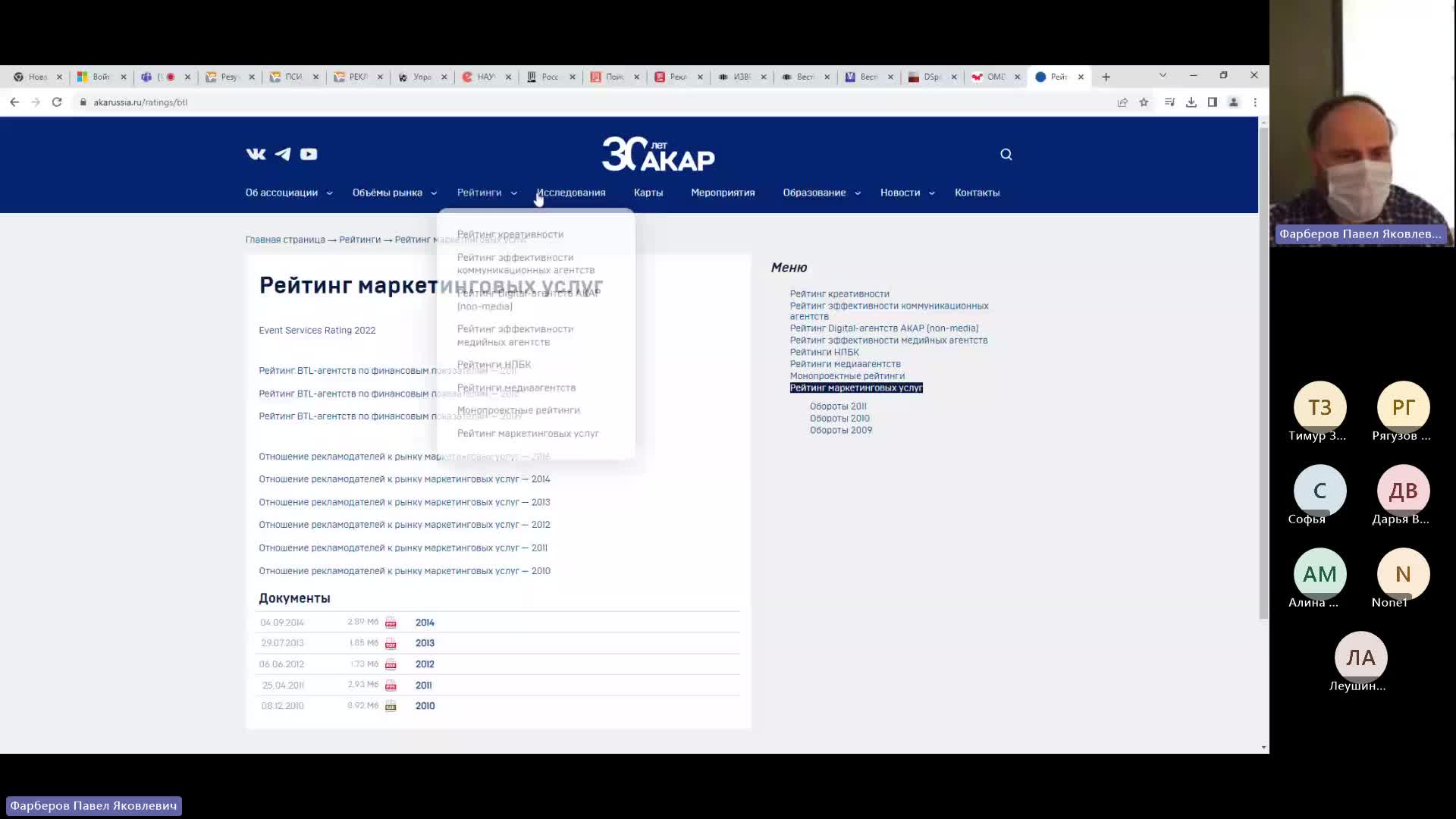
Task: Click the PDF icon for 2014 document
Action: (391, 623)
